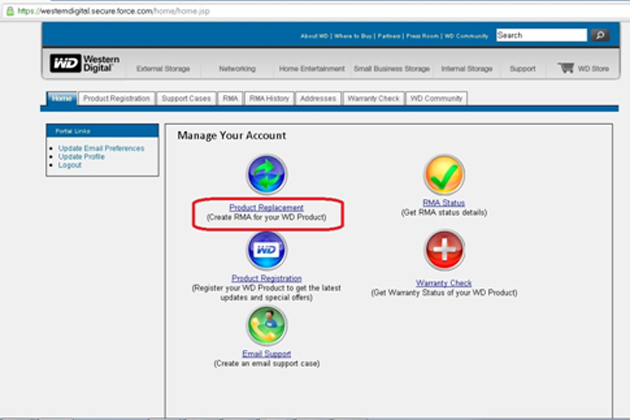Click the Product Replacement green arrows icon
The height and width of the screenshot is (420, 630).
tap(266, 176)
